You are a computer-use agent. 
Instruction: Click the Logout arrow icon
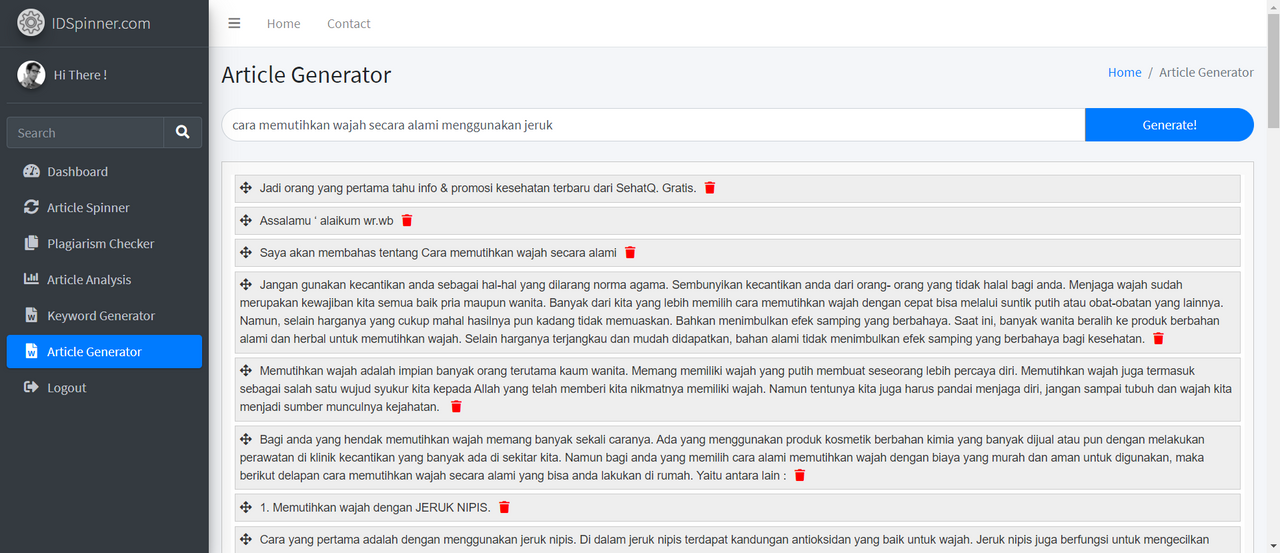pyautogui.click(x=31, y=387)
